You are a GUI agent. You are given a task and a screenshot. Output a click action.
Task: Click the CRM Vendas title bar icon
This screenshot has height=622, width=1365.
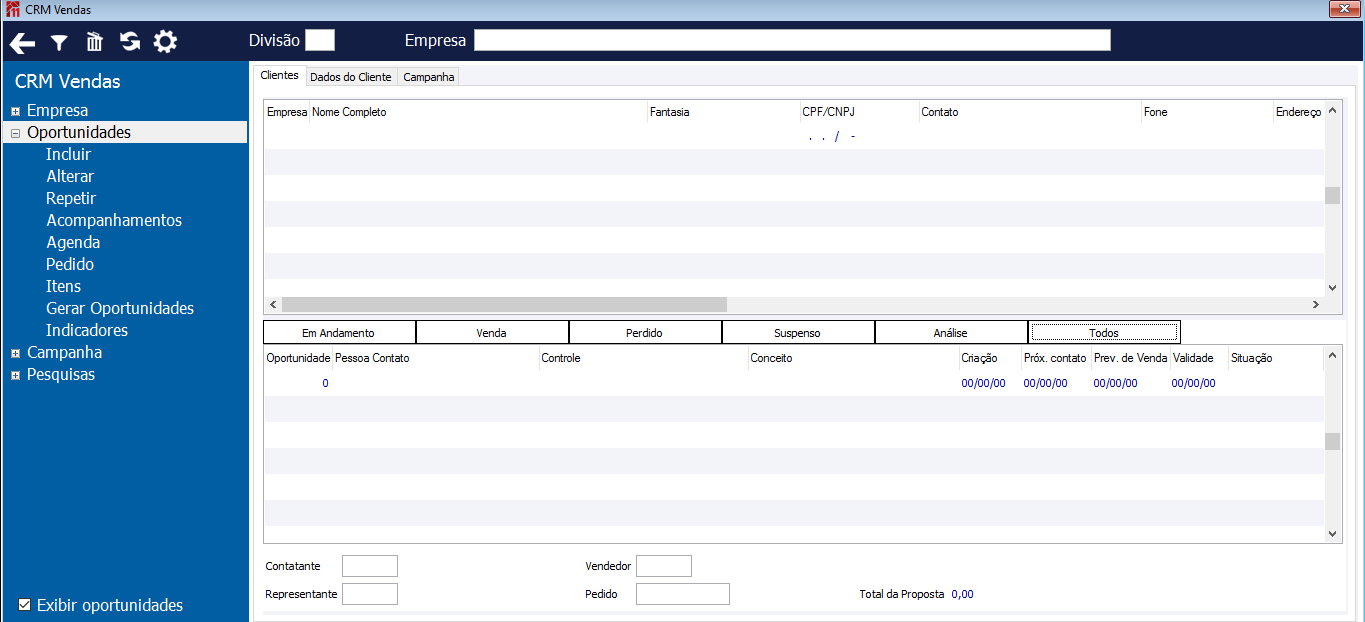coord(12,9)
